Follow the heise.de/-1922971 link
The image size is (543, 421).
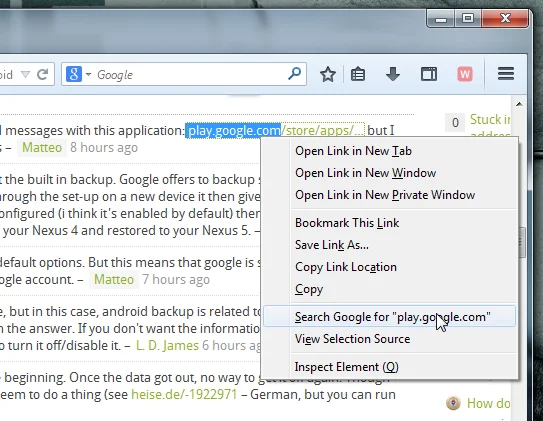(x=184, y=394)
